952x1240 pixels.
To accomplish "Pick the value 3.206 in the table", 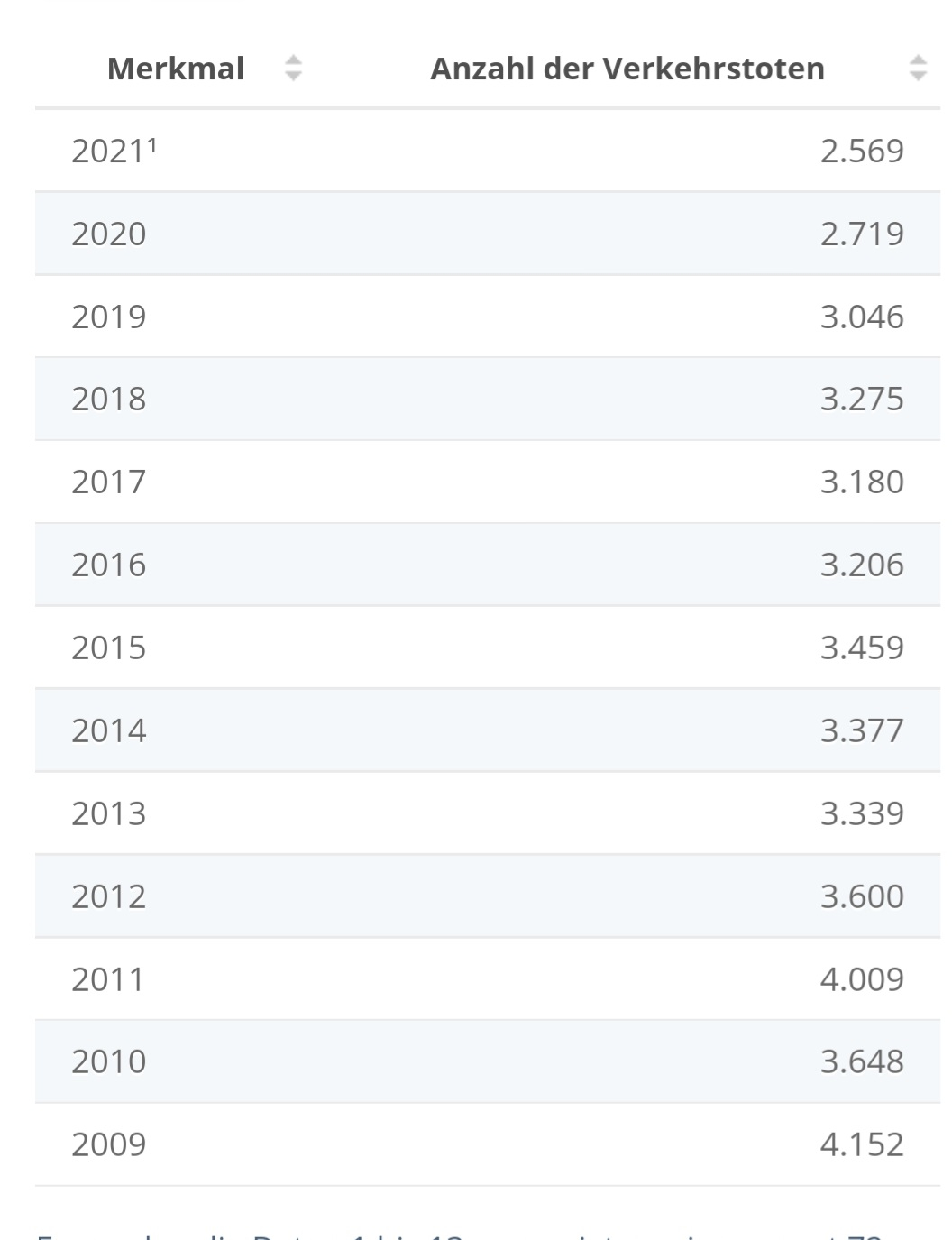I will (x=861, y=565).
